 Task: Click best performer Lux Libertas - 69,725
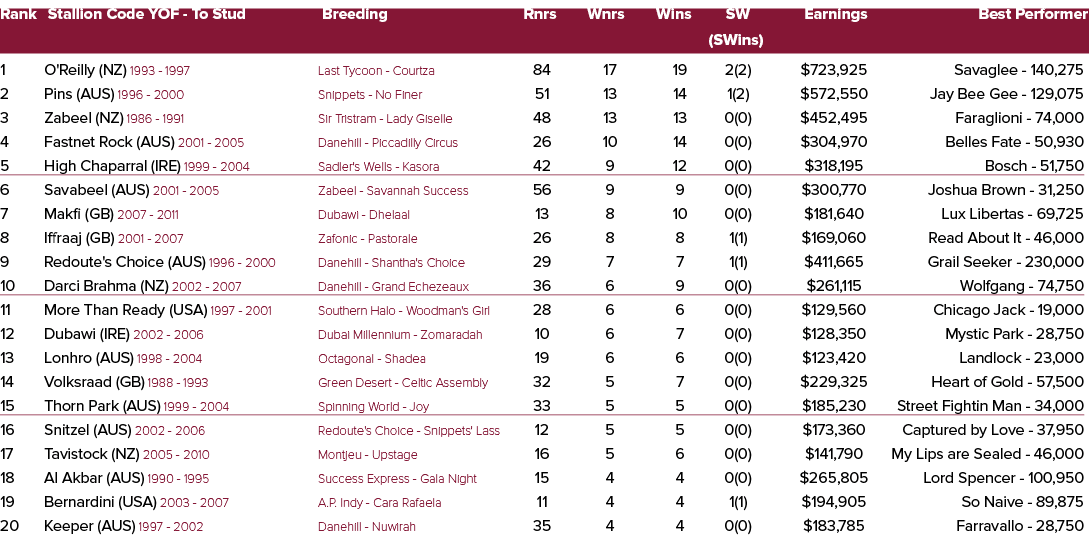(x=1012, y=214)
